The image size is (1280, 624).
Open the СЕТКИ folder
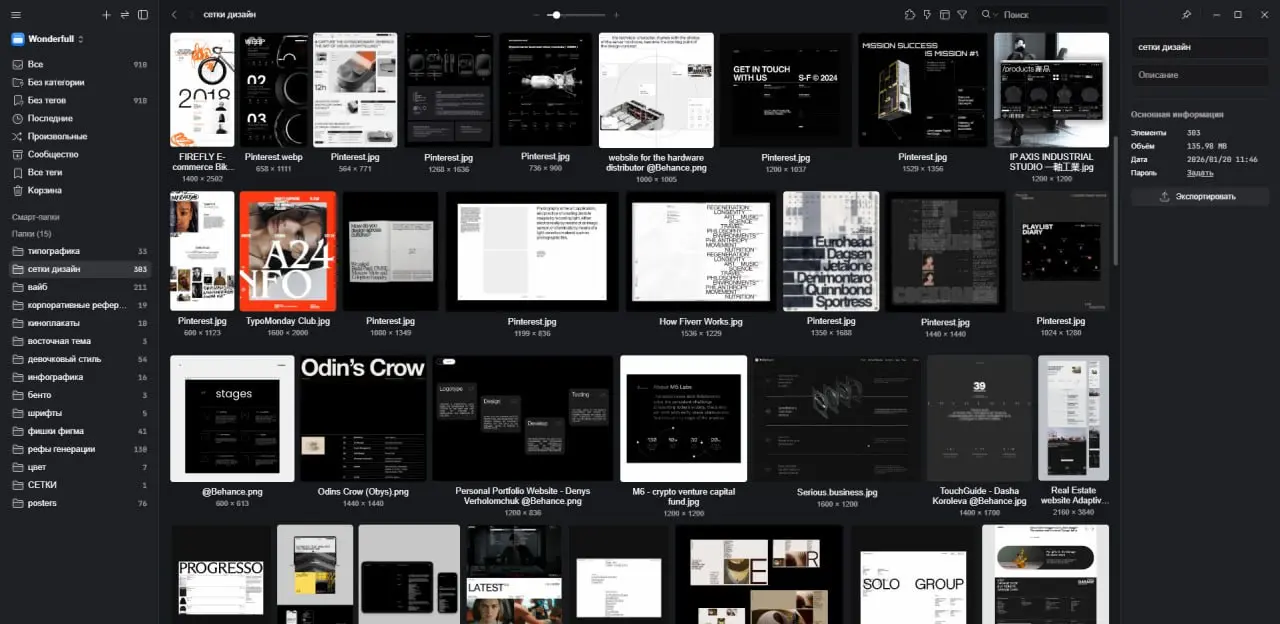[x=79, y=485]
